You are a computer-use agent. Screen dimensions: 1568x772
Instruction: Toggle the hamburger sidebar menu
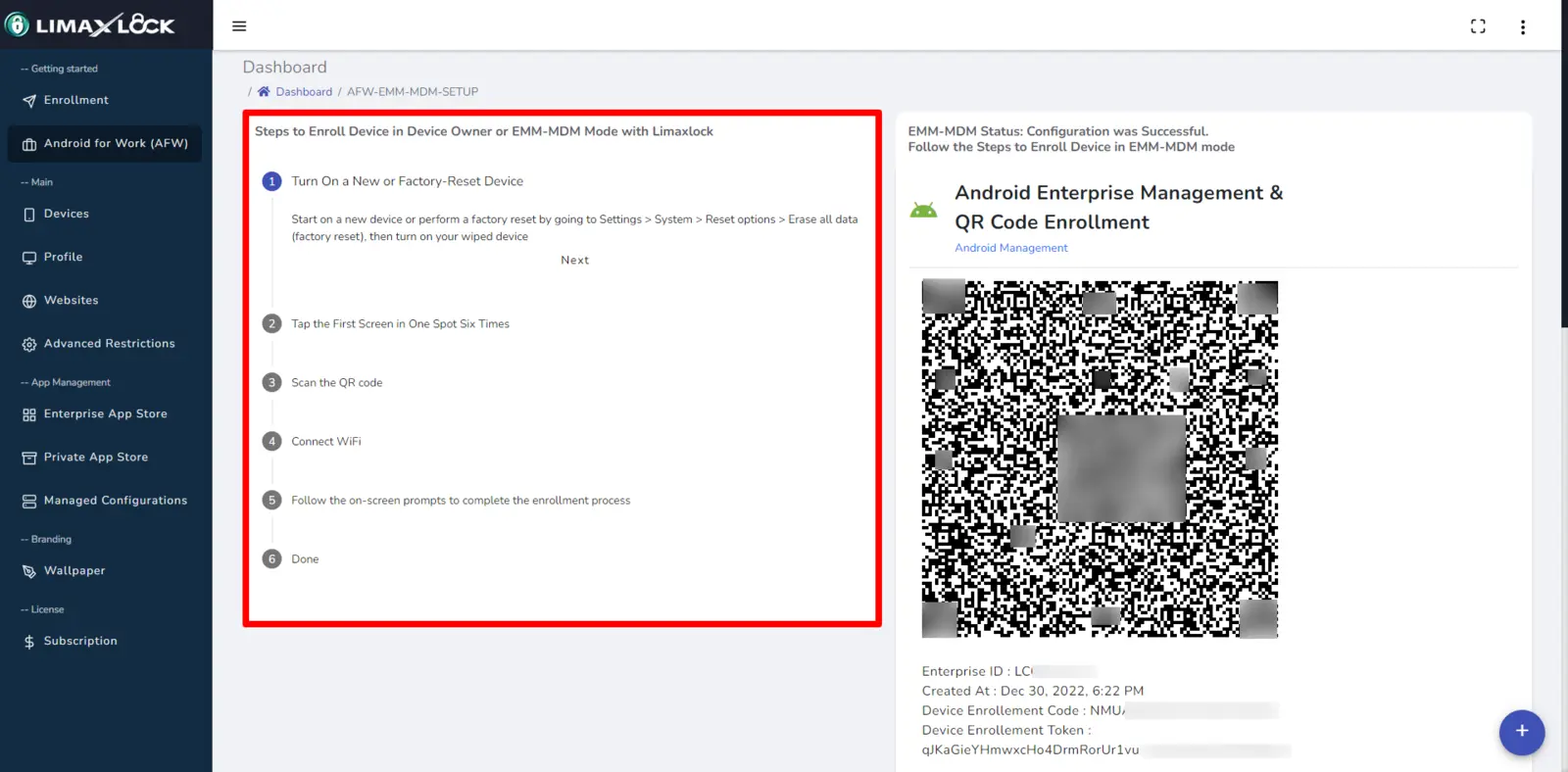coord(239,26)
